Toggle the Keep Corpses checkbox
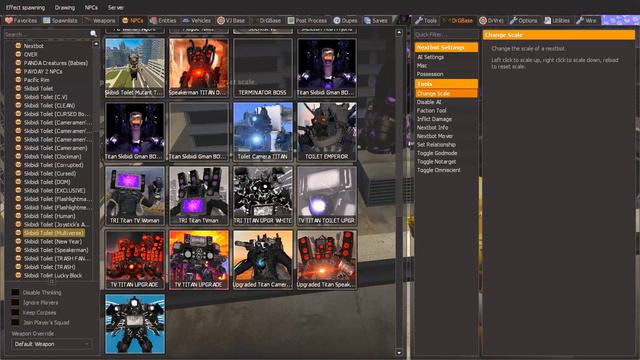 point(16,312)
